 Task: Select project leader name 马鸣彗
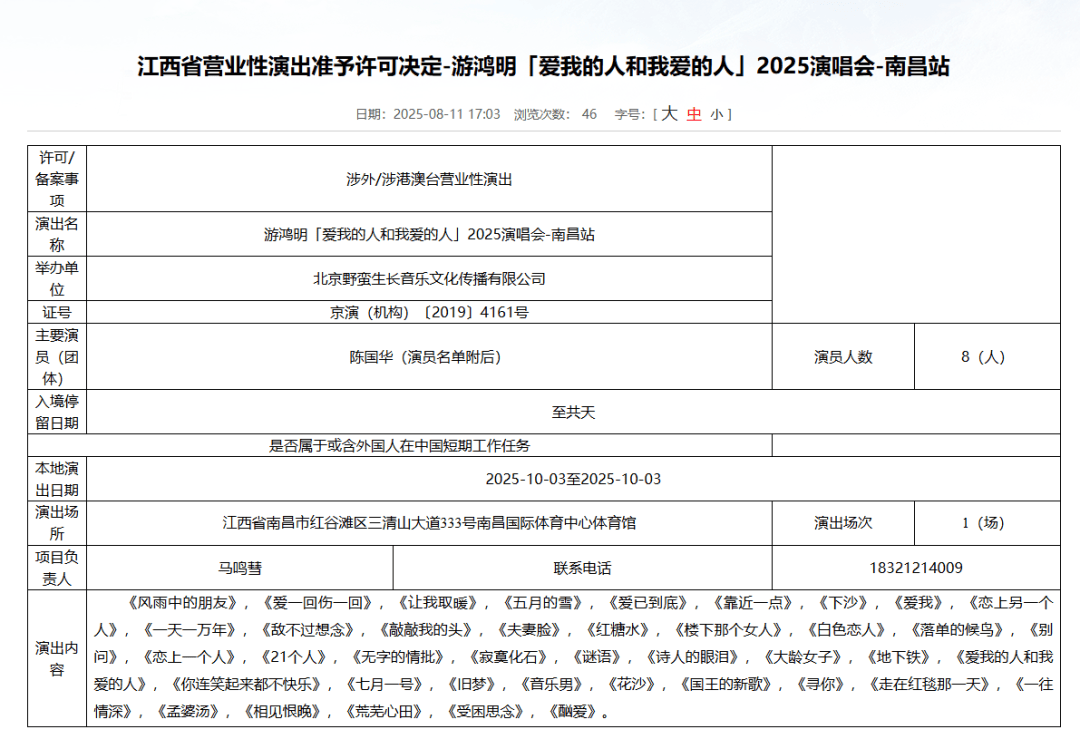pos(240,568)
